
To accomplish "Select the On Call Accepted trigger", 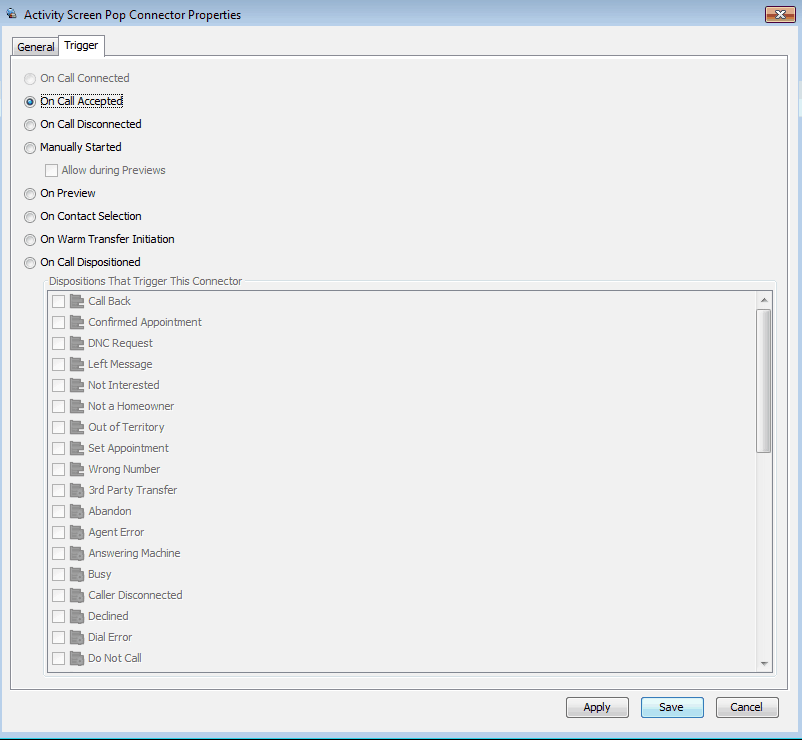I will tap(30, 102).
